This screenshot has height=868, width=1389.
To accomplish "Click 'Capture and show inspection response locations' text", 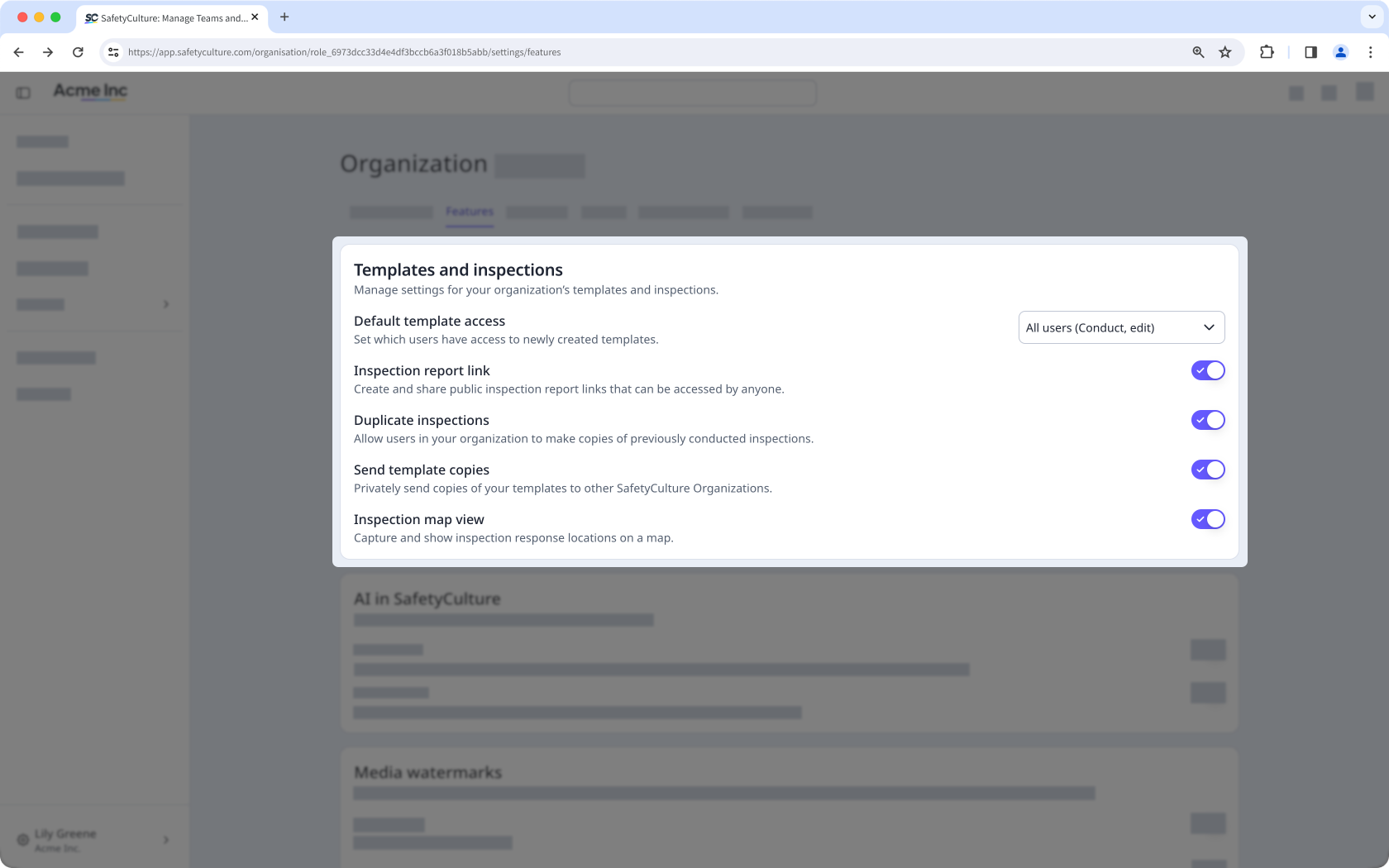I will [x=513, y=537].
